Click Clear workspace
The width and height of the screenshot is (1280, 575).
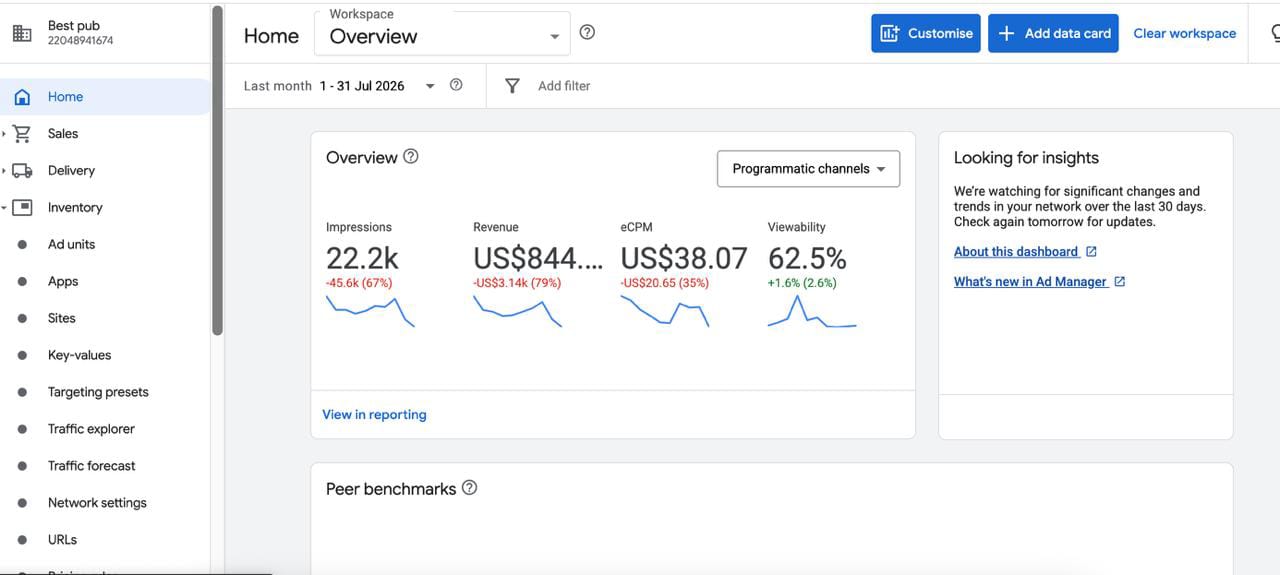pyautogui.click(x=1185, y=33)
